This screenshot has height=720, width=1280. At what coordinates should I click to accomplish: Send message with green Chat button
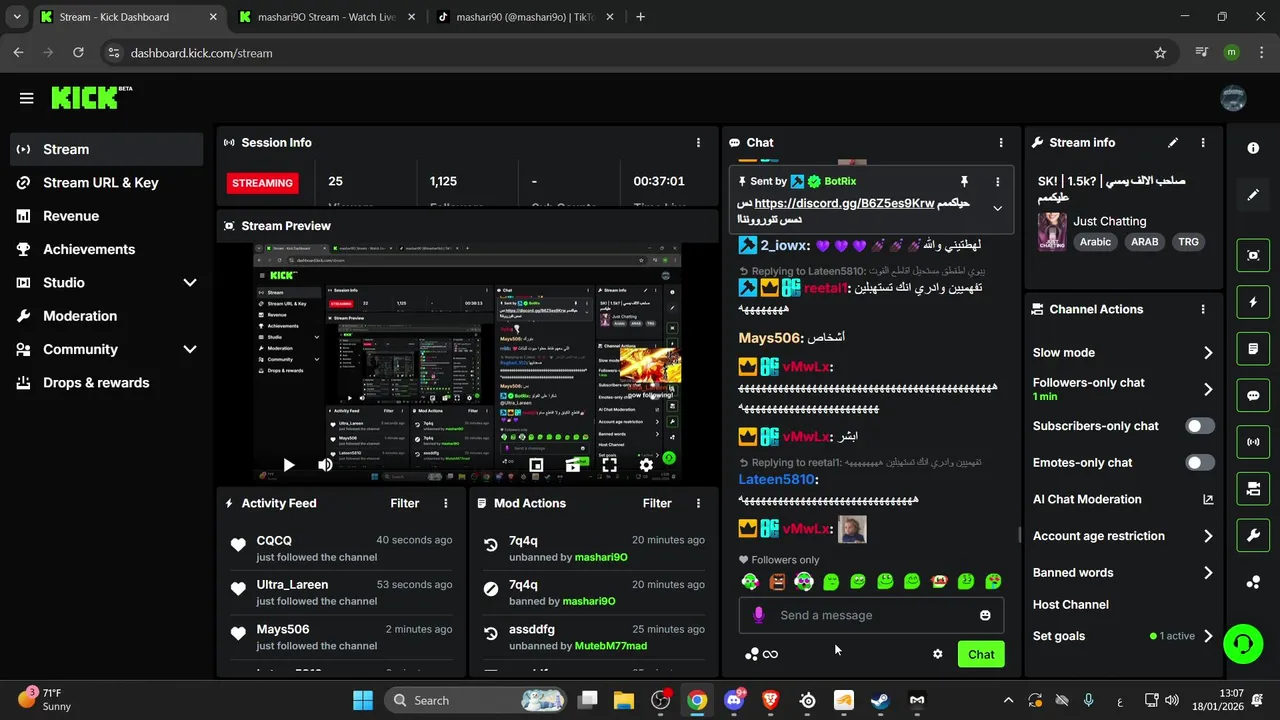pyautogui.click(x=981, y=654)
